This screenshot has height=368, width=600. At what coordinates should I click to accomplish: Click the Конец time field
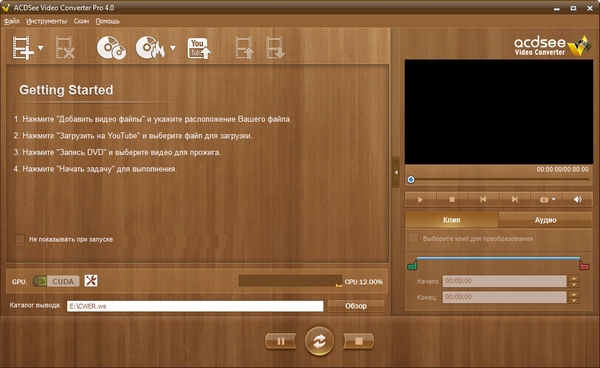(x=504, y=297)
